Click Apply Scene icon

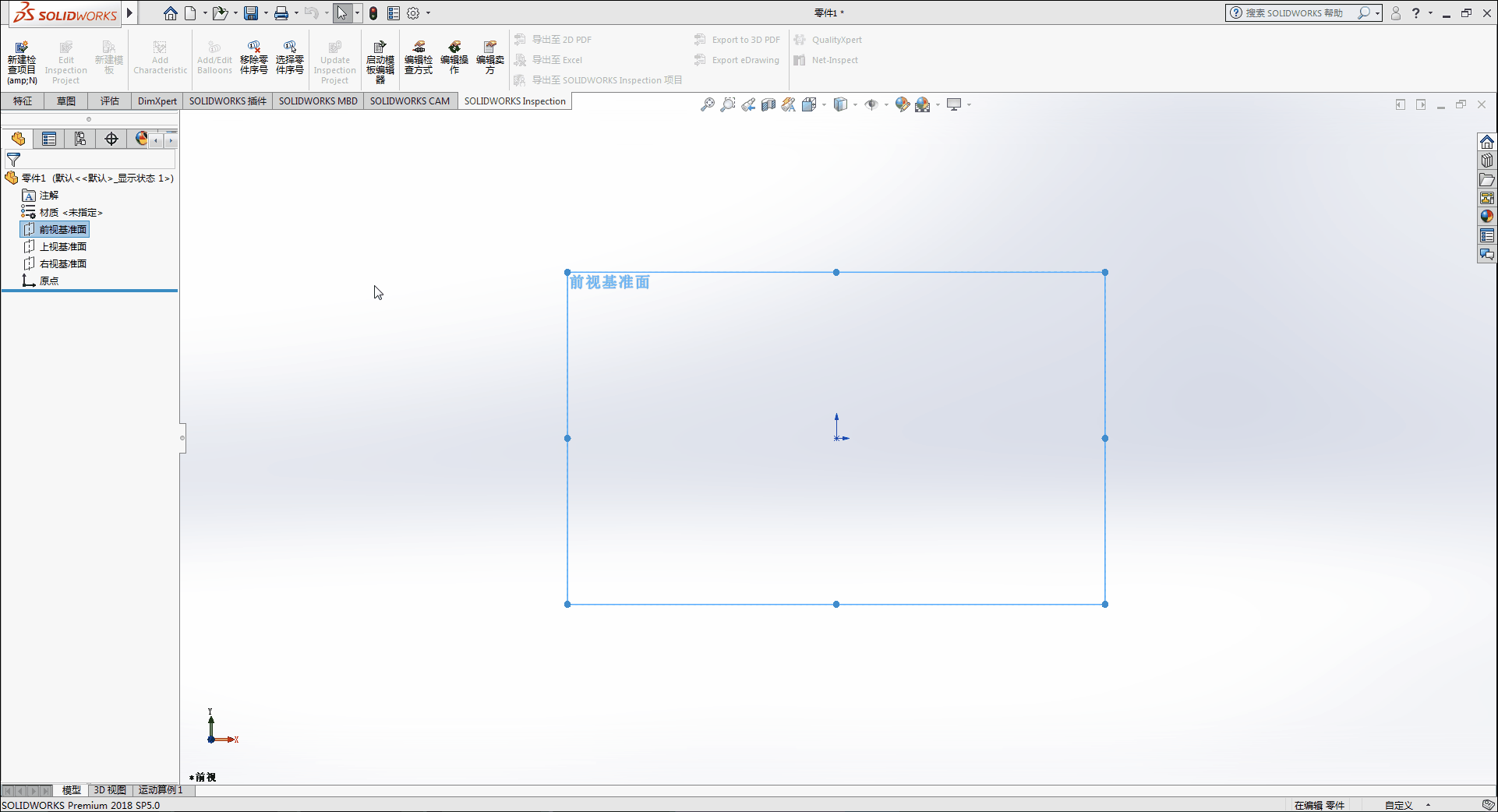[x=923, y=104]
